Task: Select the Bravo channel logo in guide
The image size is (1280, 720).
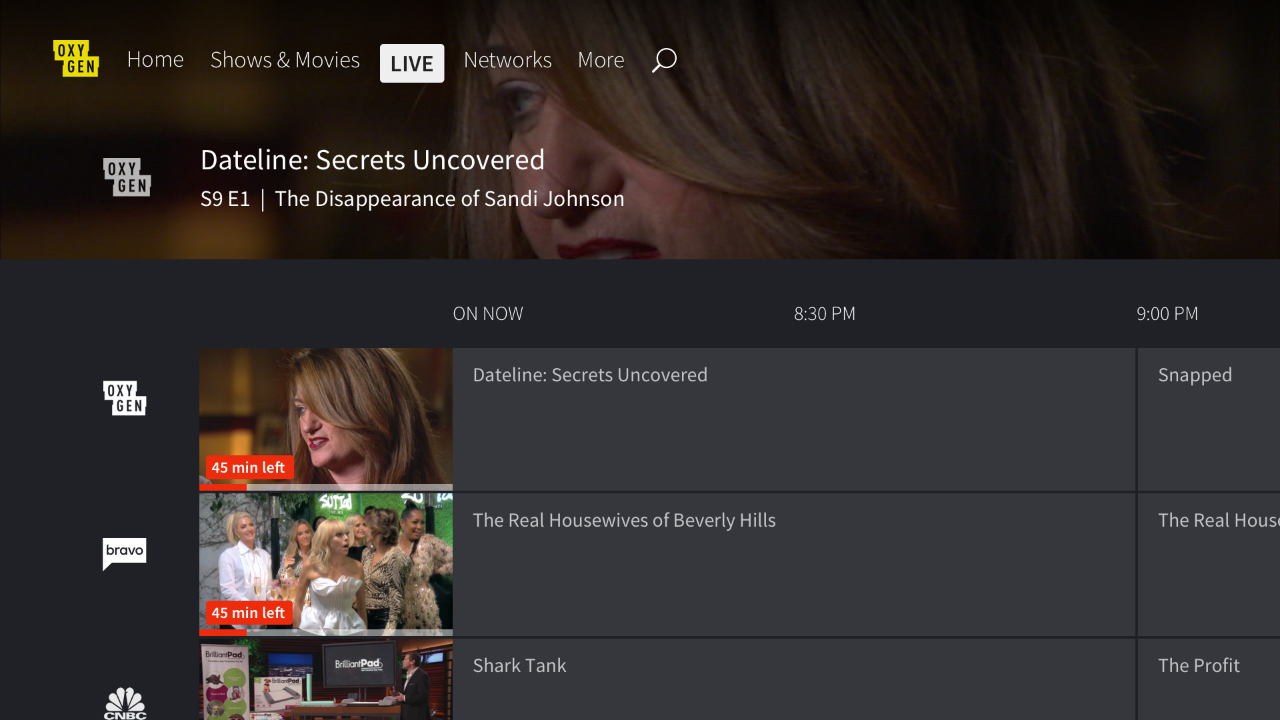Action: 125,554
